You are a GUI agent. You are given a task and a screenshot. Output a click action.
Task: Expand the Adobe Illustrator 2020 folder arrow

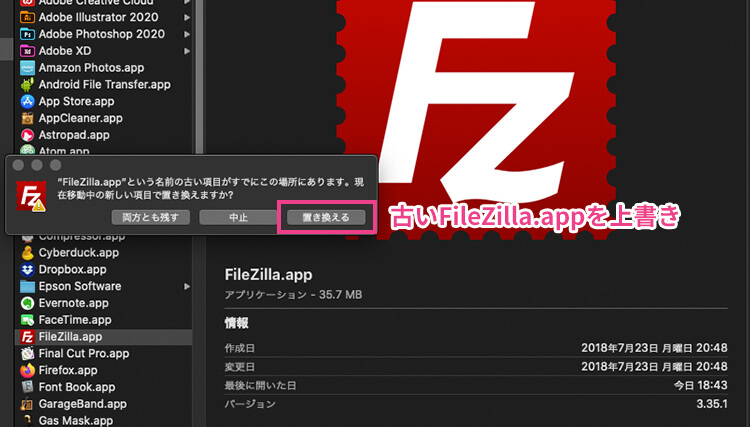click(188, 16)
